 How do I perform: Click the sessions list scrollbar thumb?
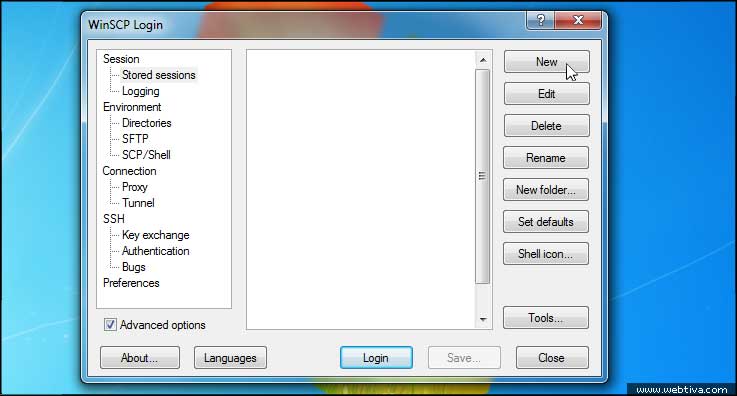[x=482, y=177]
